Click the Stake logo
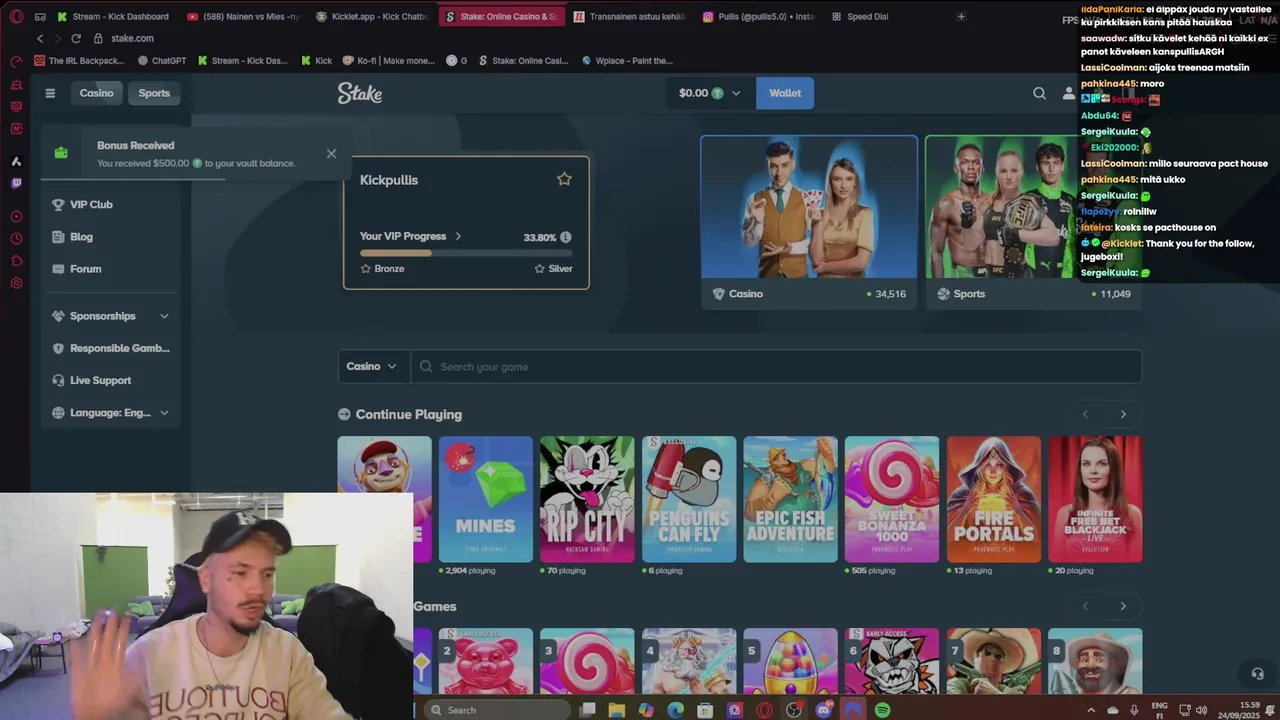 click(360, 93)
